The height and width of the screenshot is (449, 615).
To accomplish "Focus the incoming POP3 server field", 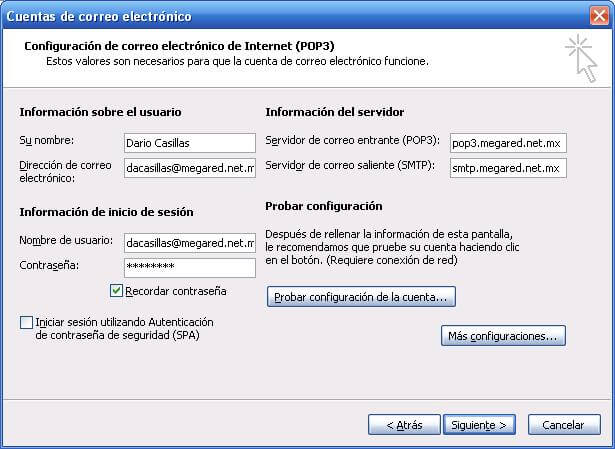I will click(x=508, y=143).
